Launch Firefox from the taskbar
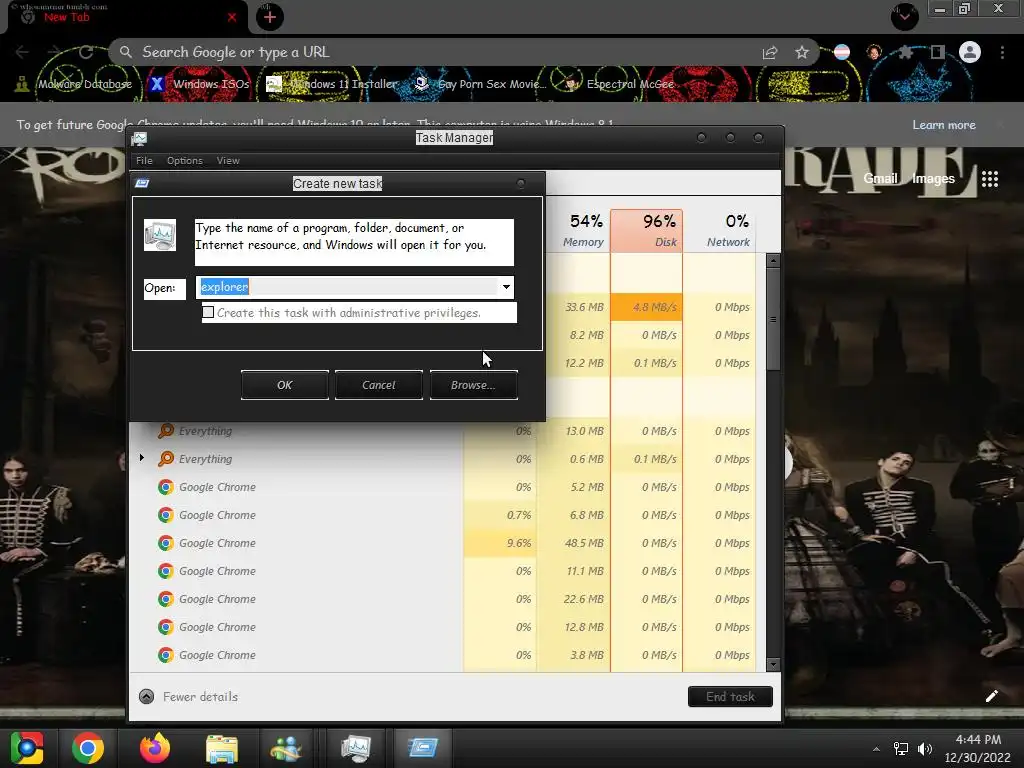 155,748
